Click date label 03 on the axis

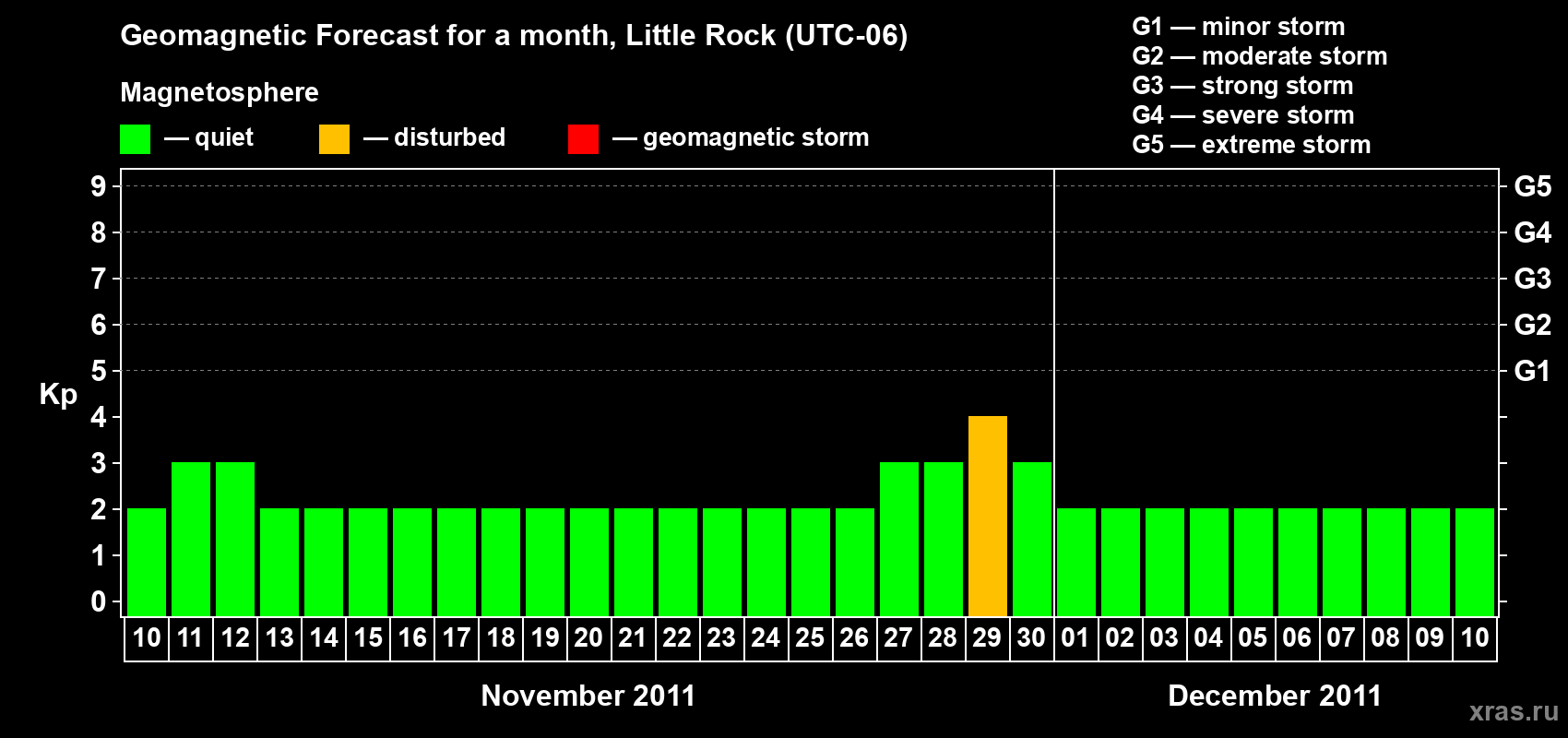tap(1164, 637)
